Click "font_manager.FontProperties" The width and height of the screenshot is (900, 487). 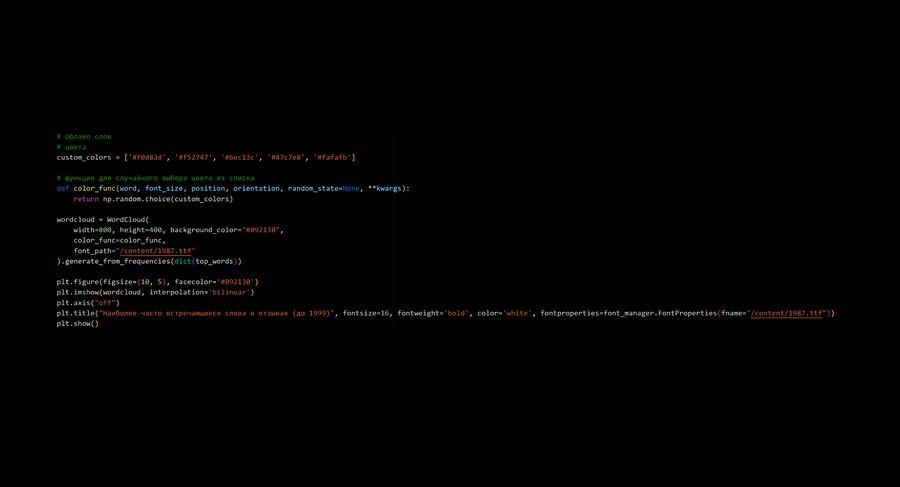pos(660,314)
